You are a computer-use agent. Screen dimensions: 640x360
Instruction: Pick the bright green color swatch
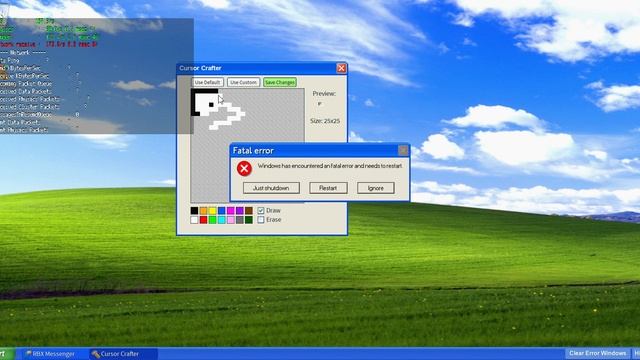[x=212, y=220]
